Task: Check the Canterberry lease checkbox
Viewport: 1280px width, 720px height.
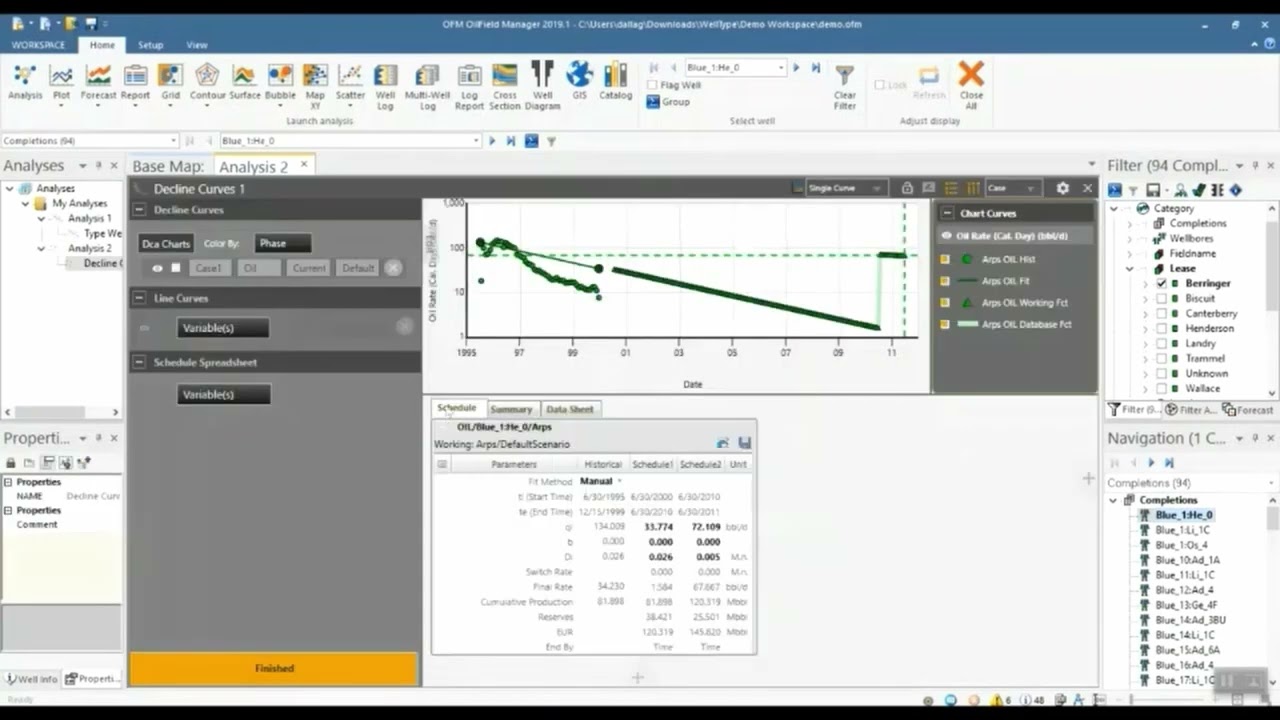Action: point(1161,313)
